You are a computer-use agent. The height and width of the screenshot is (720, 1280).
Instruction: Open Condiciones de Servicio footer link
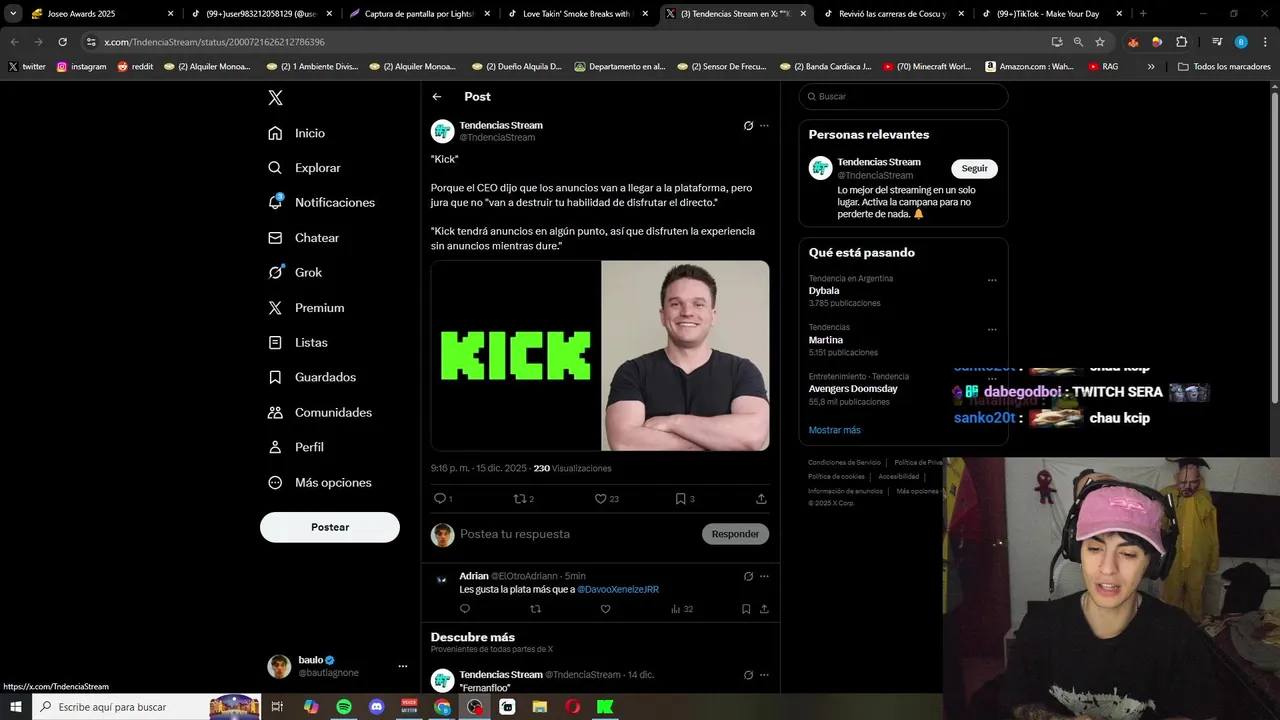[x=844, y=463]
